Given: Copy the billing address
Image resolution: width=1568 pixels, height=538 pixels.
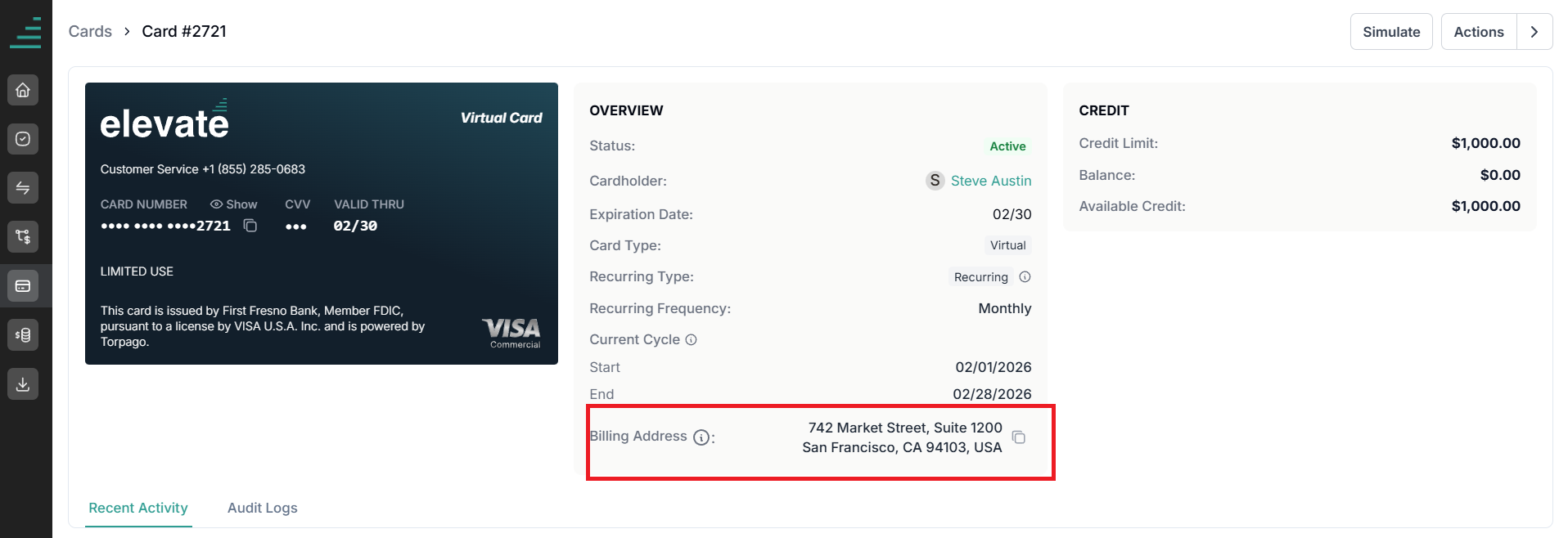Looking at the screenshot, I should click(1019, 437).
